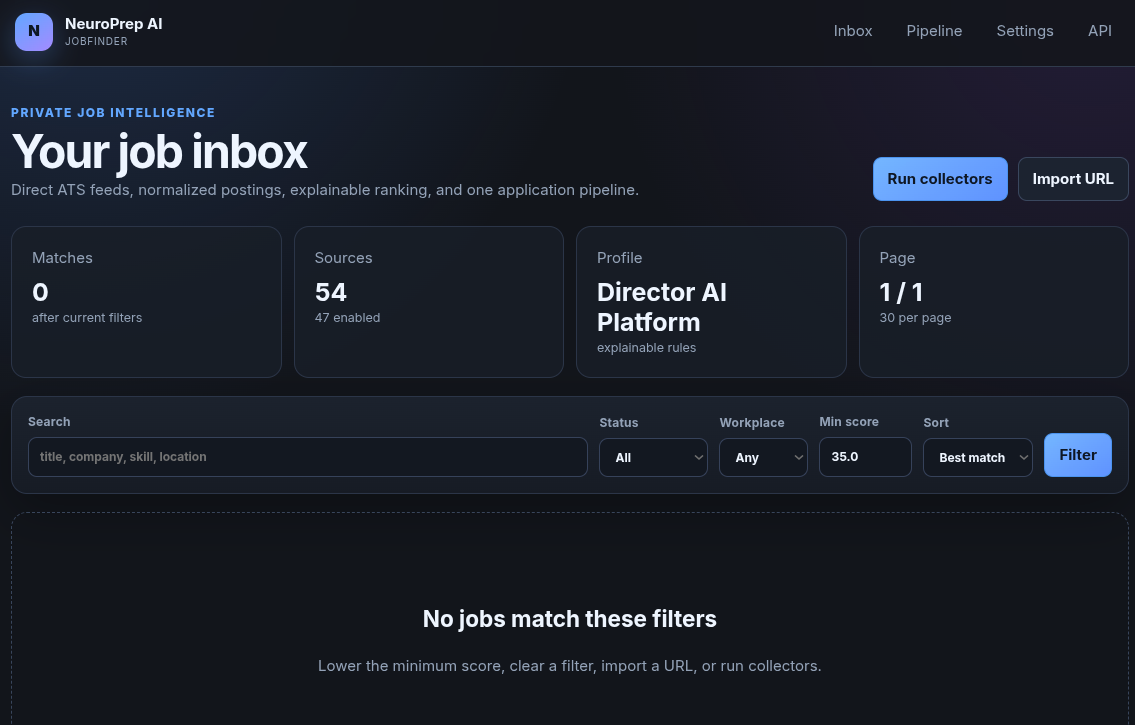1135x725 pixels.
Task: Click the Matches count card
Action: 146,302
